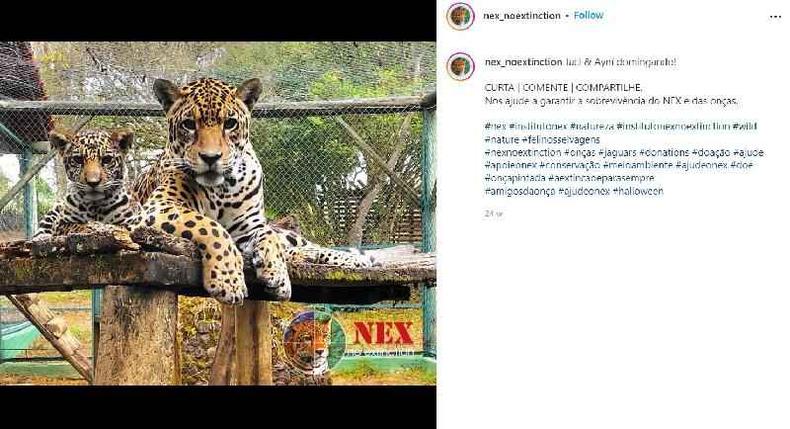Open the #conservação hashtag
This screenshot has width=790, height=429.
(569, 165)
